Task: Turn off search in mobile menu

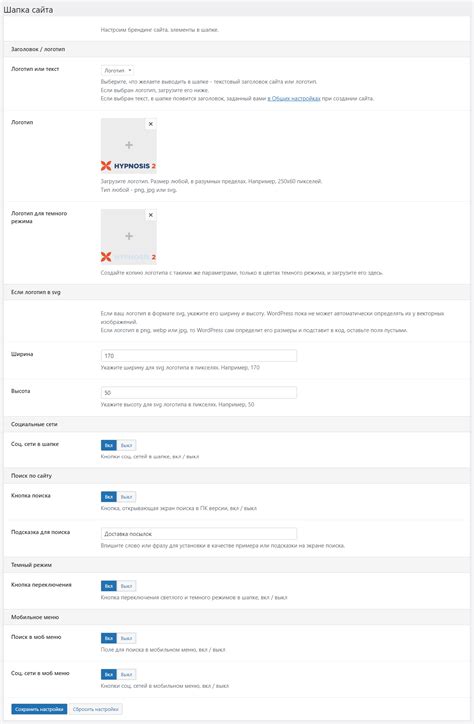Action: (126, 639)
